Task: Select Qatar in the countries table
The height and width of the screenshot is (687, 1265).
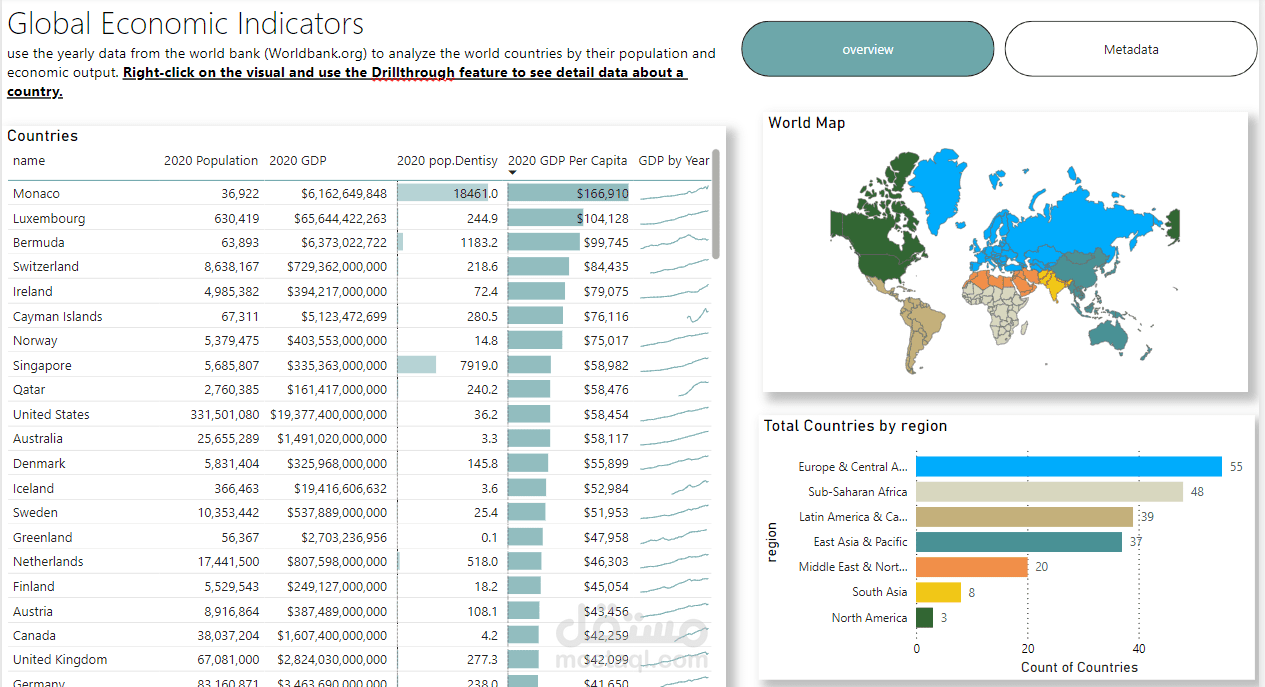Action: point(29,390)
